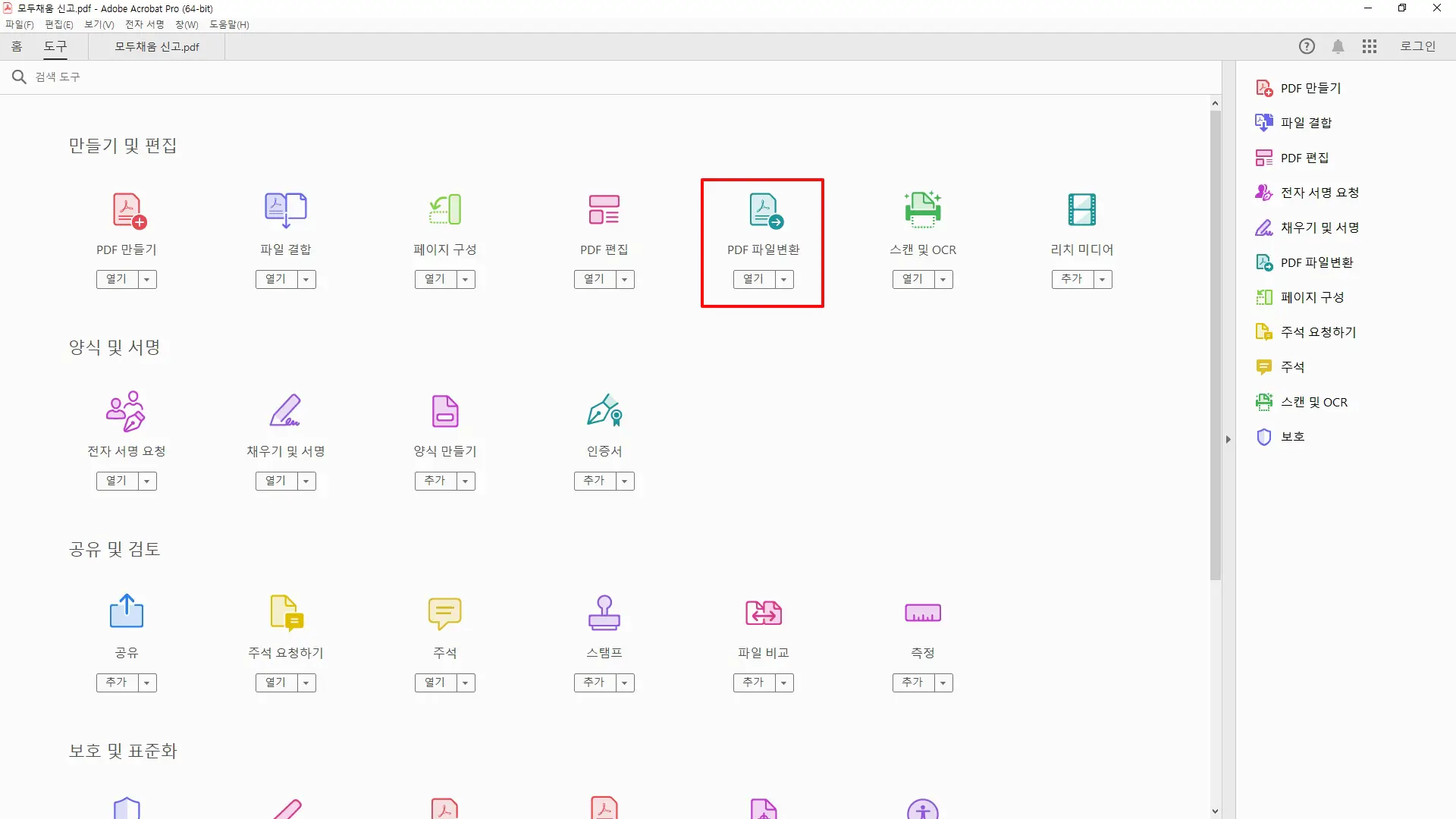The width and height of the screenshot is (1456, 819).
Task: Click the 전자 서명 요청 tool icon
Action: click(126, 412)
